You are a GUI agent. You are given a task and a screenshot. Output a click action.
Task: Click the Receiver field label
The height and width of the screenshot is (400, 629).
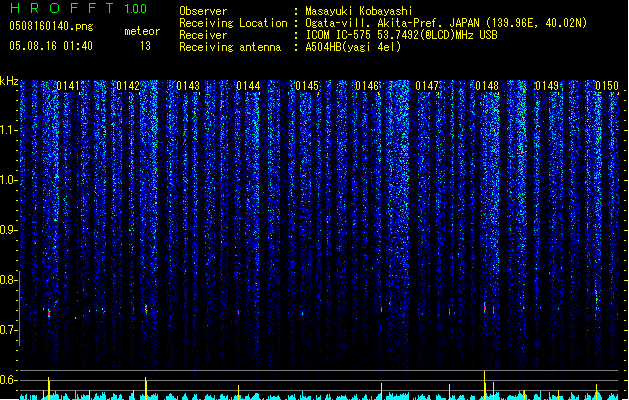point(203,35)
